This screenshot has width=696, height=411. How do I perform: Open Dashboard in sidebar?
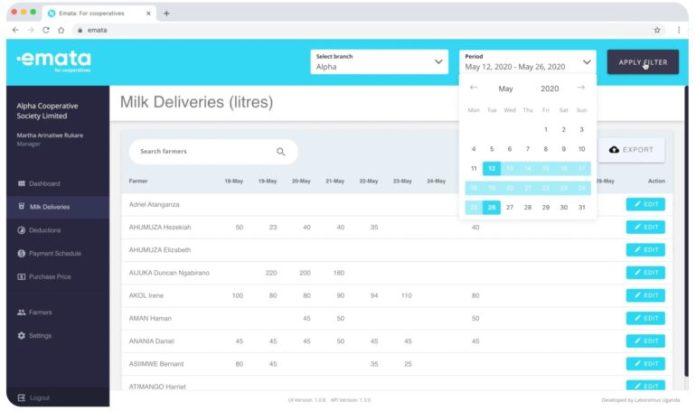44,184
